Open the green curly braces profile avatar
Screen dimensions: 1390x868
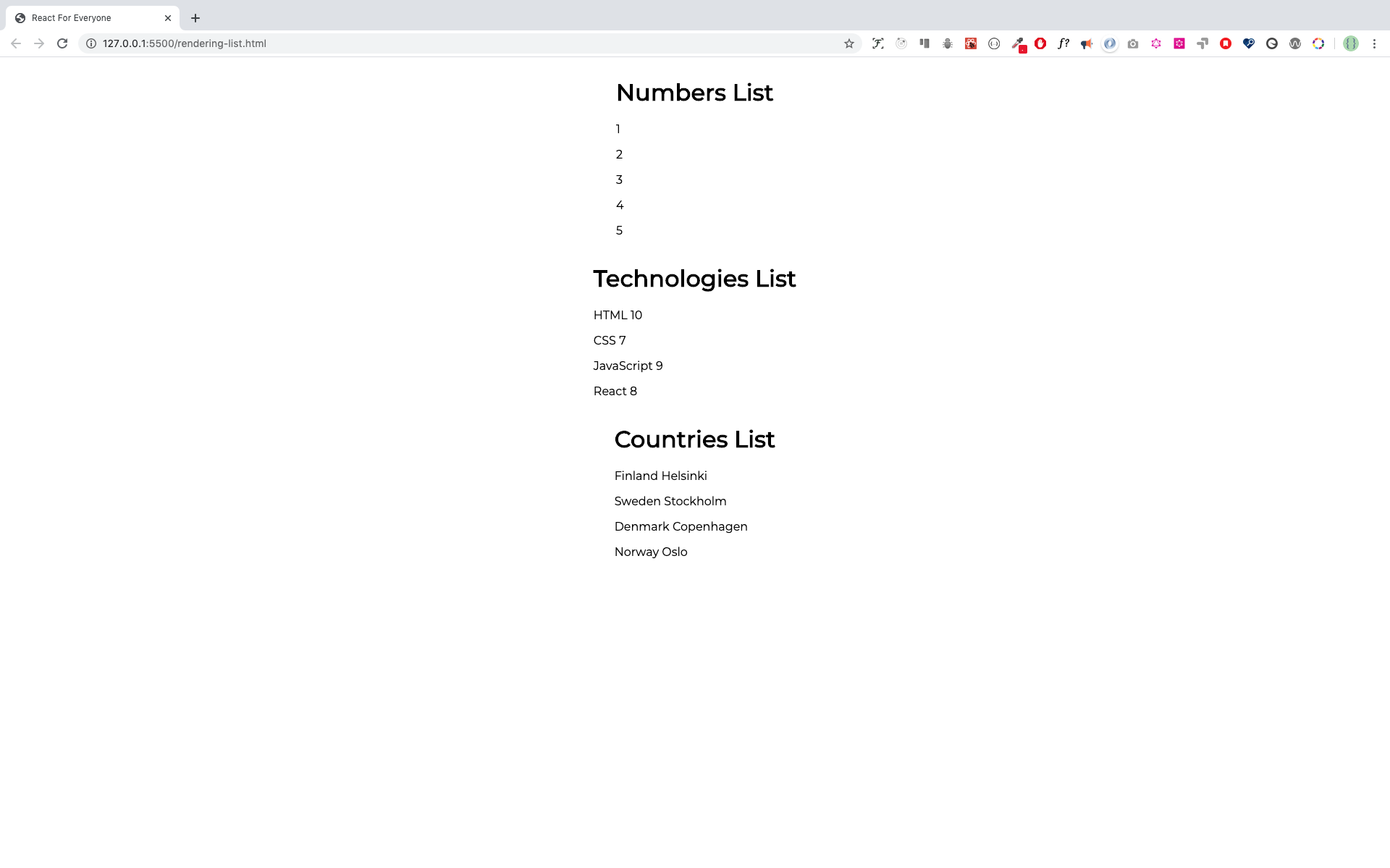point(1351,43)
